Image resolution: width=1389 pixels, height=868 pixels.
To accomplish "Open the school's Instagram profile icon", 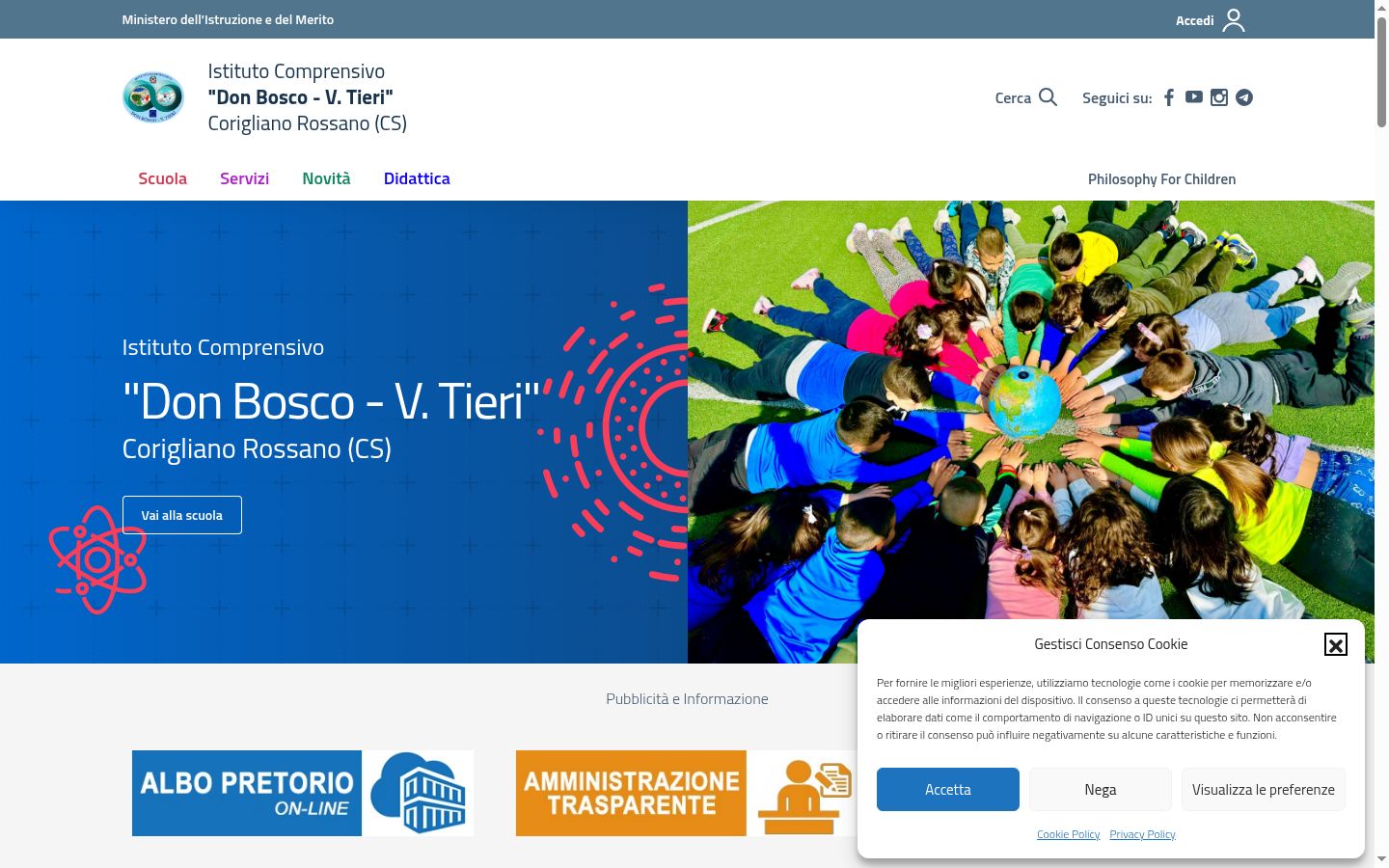I will click(x=1219, y=97).
